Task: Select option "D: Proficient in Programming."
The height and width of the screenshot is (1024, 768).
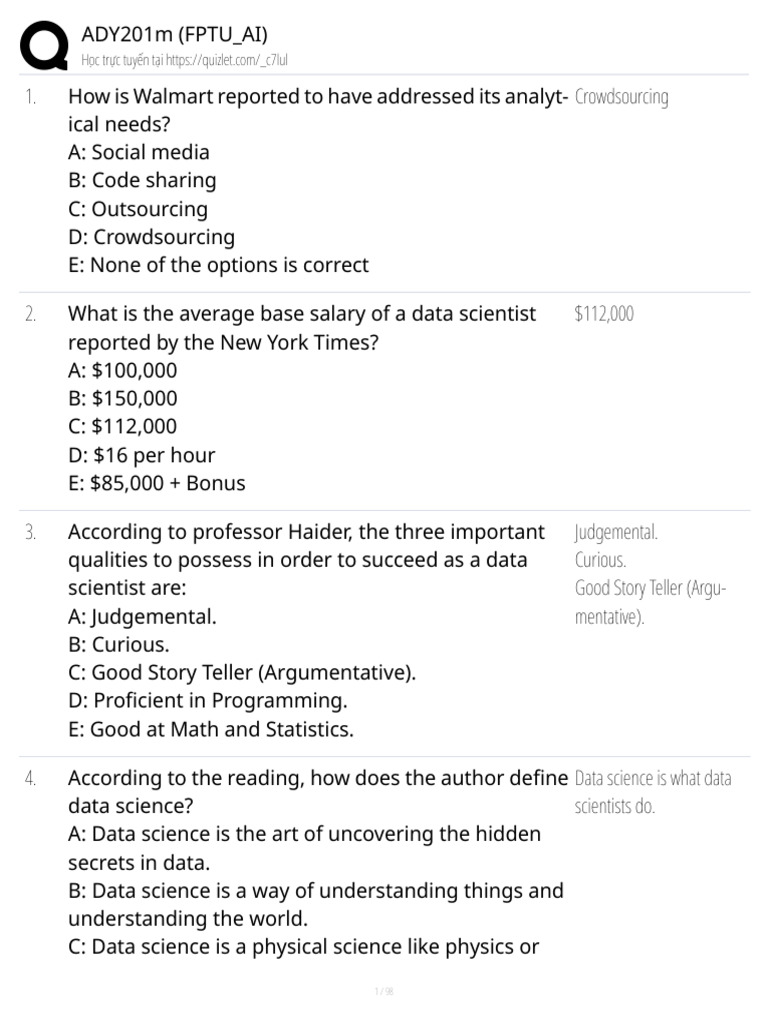Action: point(208,701)
